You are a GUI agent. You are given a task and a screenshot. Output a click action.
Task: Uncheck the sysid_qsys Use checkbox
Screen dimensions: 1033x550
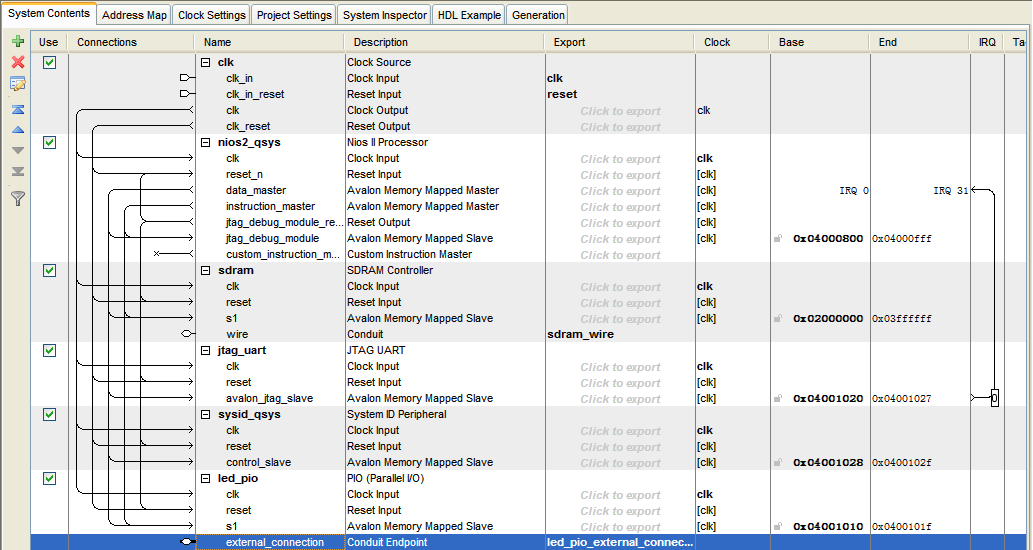(49, 414)
